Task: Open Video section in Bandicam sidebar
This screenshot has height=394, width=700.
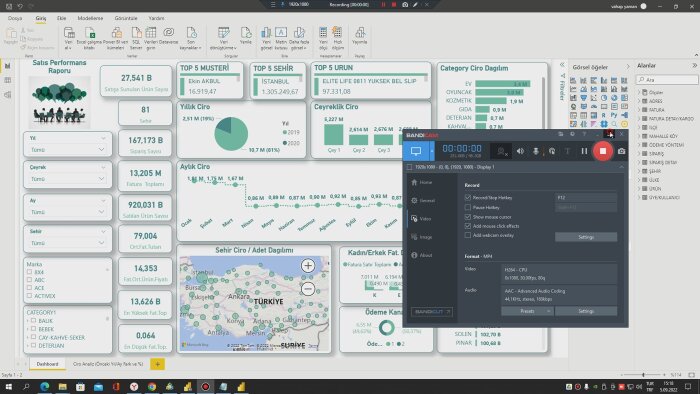Action: tap(421, 219)
